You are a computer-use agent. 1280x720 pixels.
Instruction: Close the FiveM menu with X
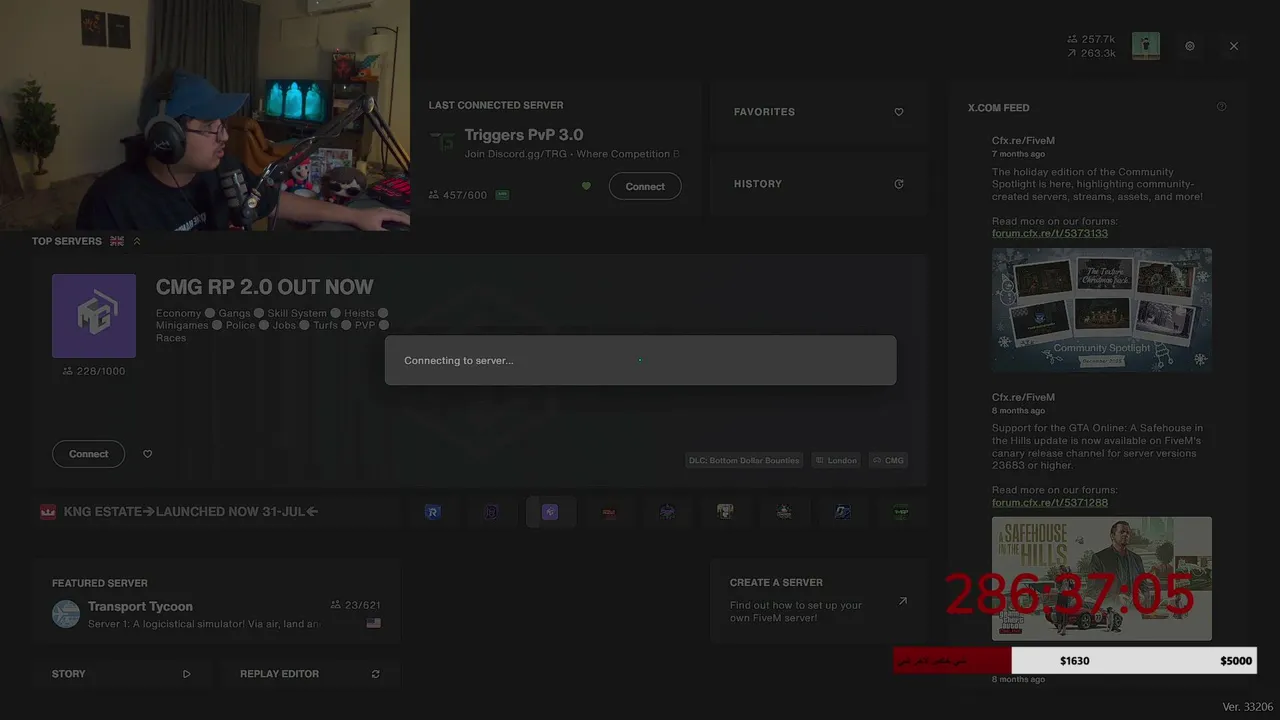tap(1234, 46)
